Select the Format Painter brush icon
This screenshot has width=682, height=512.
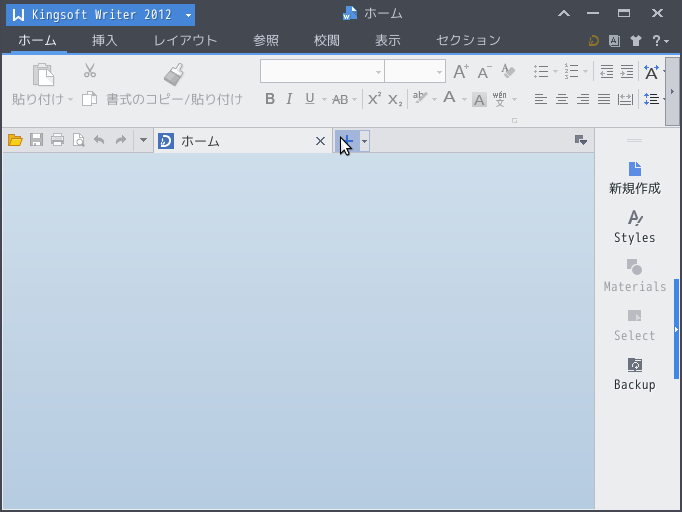pos(174,74)
